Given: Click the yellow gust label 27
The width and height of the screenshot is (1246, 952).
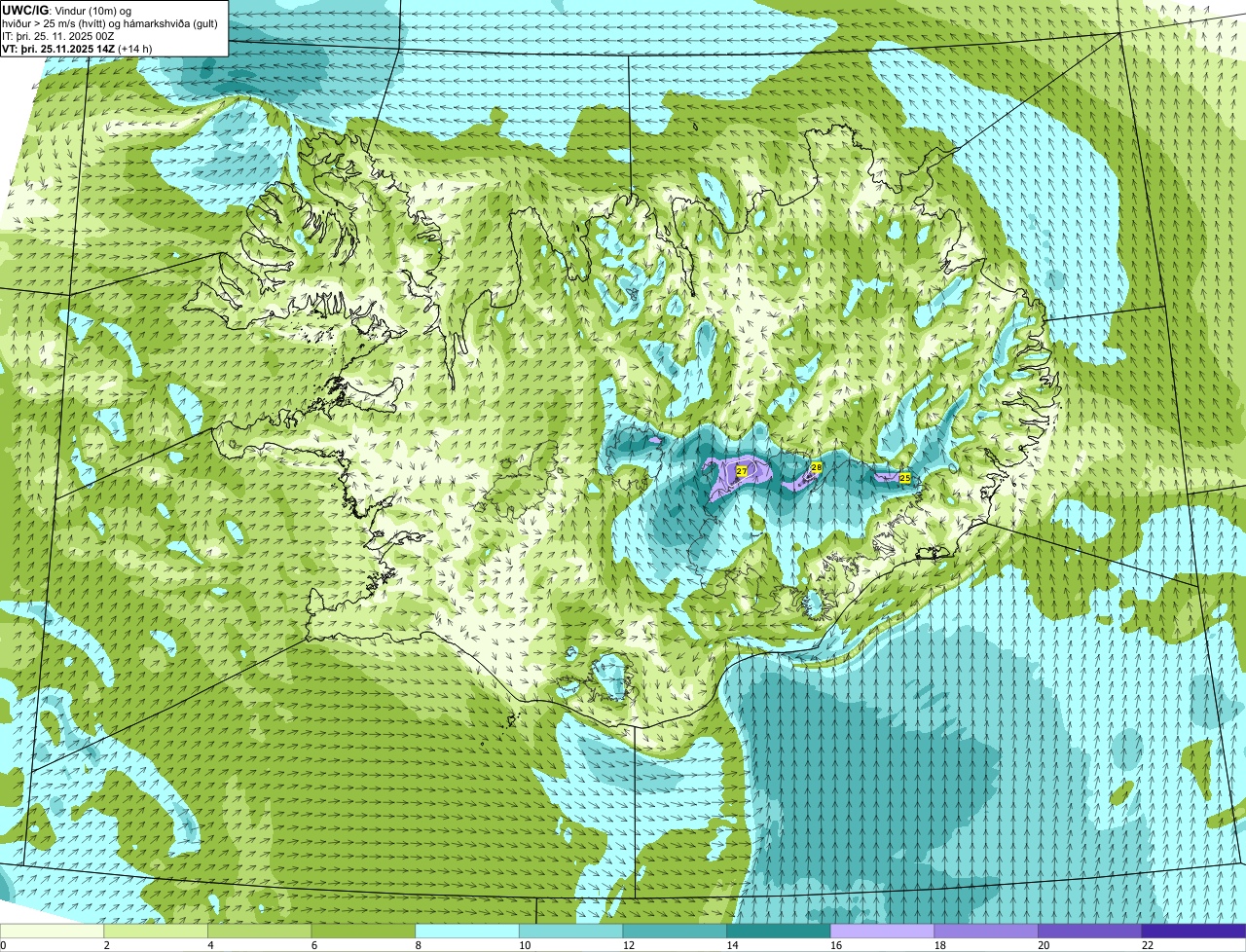Looking at the screenshot, I should tap(742, 471).
